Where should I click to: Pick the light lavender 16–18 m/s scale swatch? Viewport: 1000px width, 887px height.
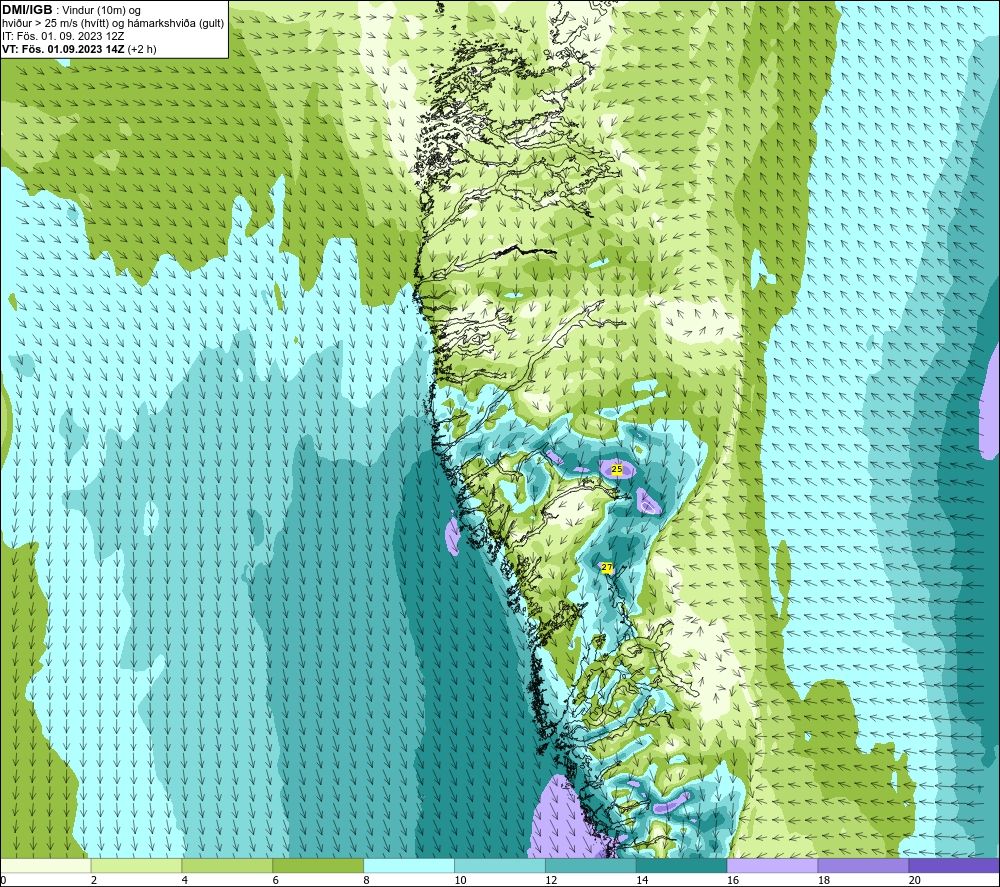pyautogui.click(x=772, y=865)
